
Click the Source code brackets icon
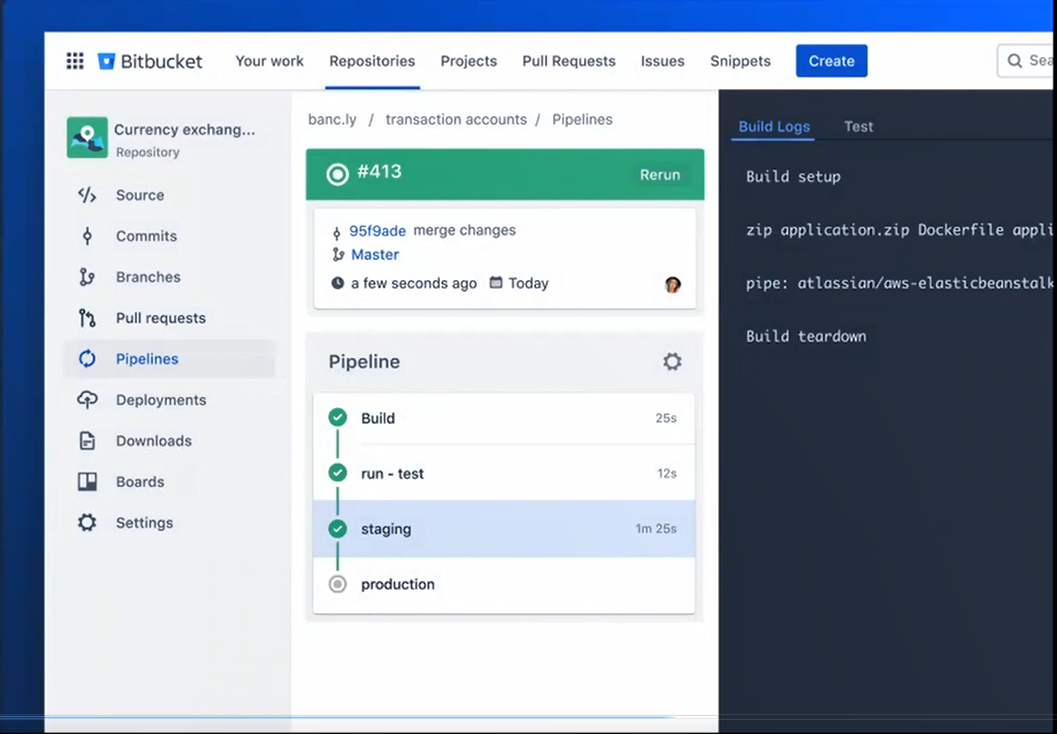(x=87, y=195)
